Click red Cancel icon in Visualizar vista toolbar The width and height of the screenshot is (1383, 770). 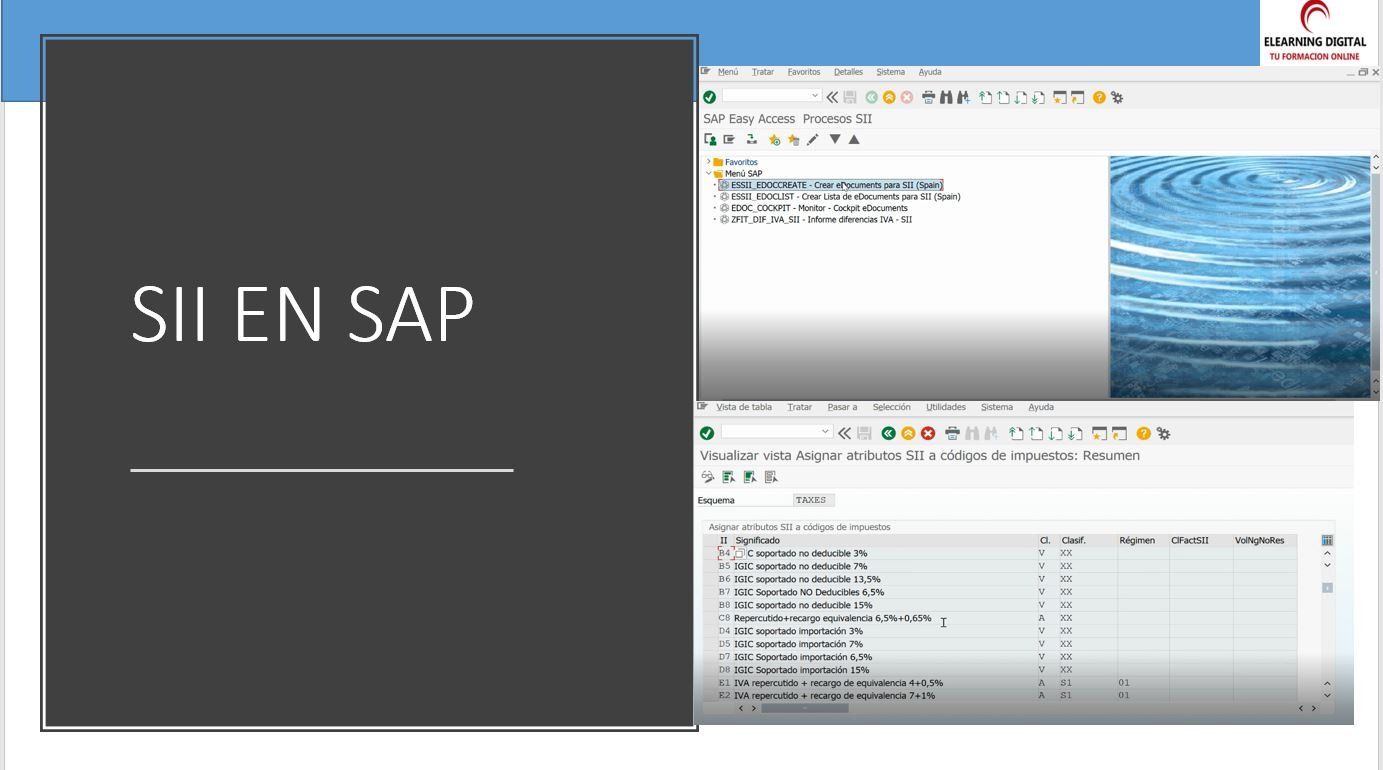coord(928,433)
